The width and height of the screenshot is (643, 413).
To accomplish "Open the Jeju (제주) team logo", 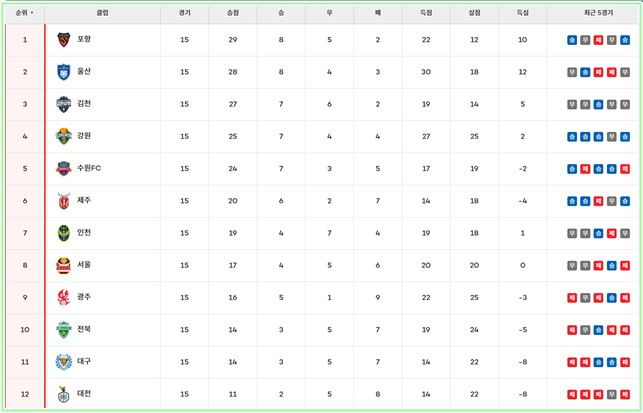I will [64, 201].
